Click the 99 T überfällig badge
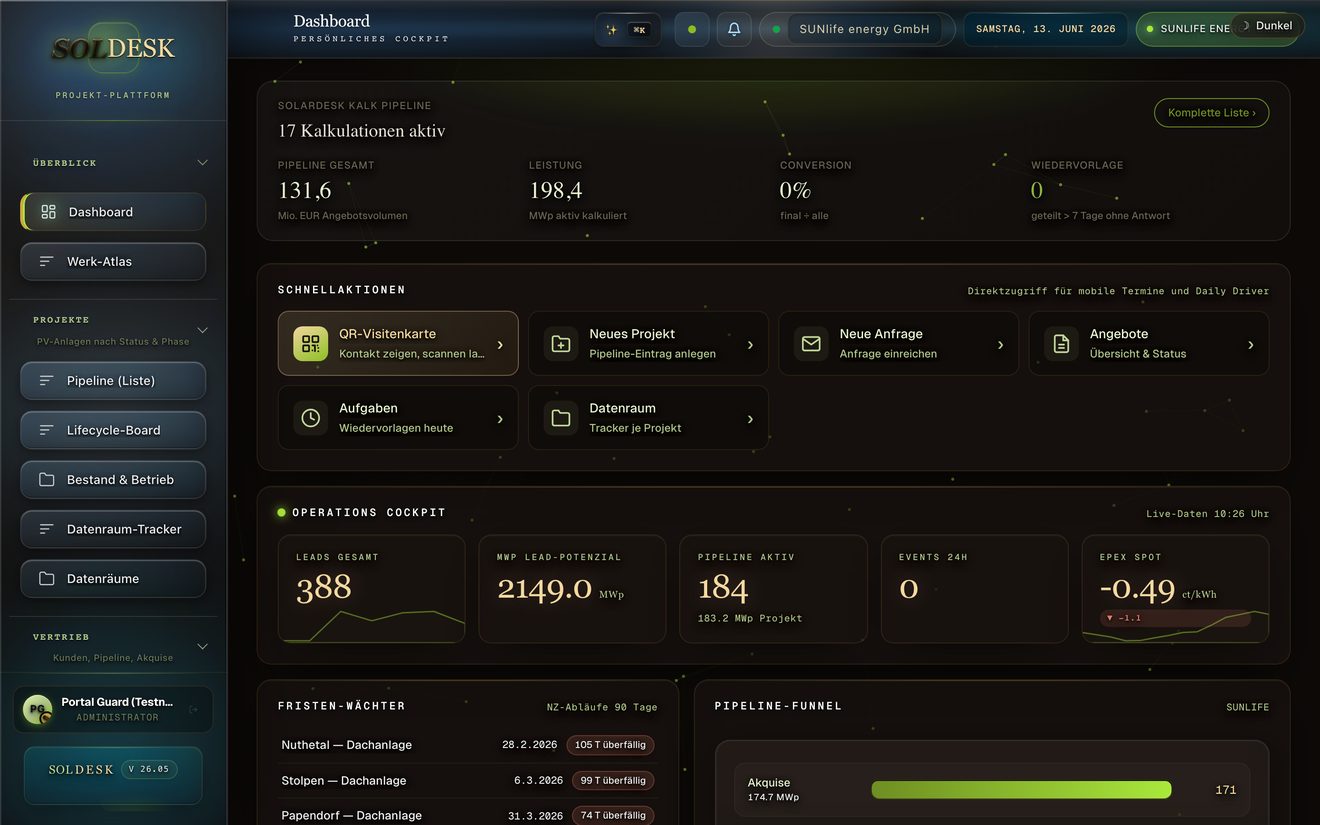 point(613,780)
